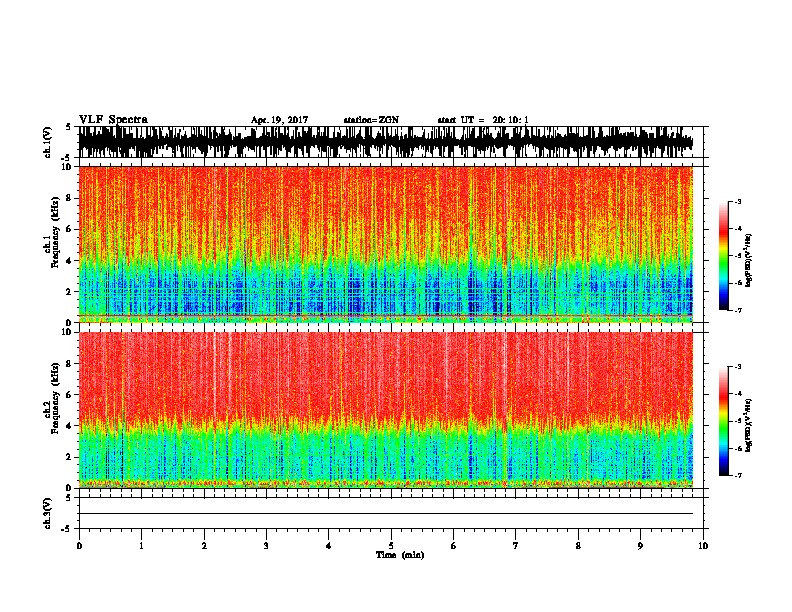Click the "8" tick on the time axis
This screenshot has width=792, height=612.
578,546
